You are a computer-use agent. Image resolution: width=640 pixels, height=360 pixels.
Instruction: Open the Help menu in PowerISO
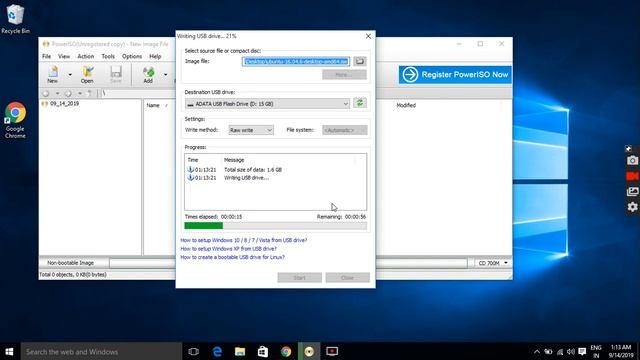pos(155,56)
